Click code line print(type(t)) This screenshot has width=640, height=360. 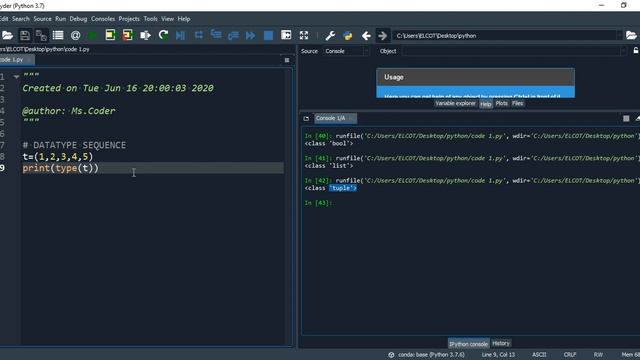coord(60,168)
